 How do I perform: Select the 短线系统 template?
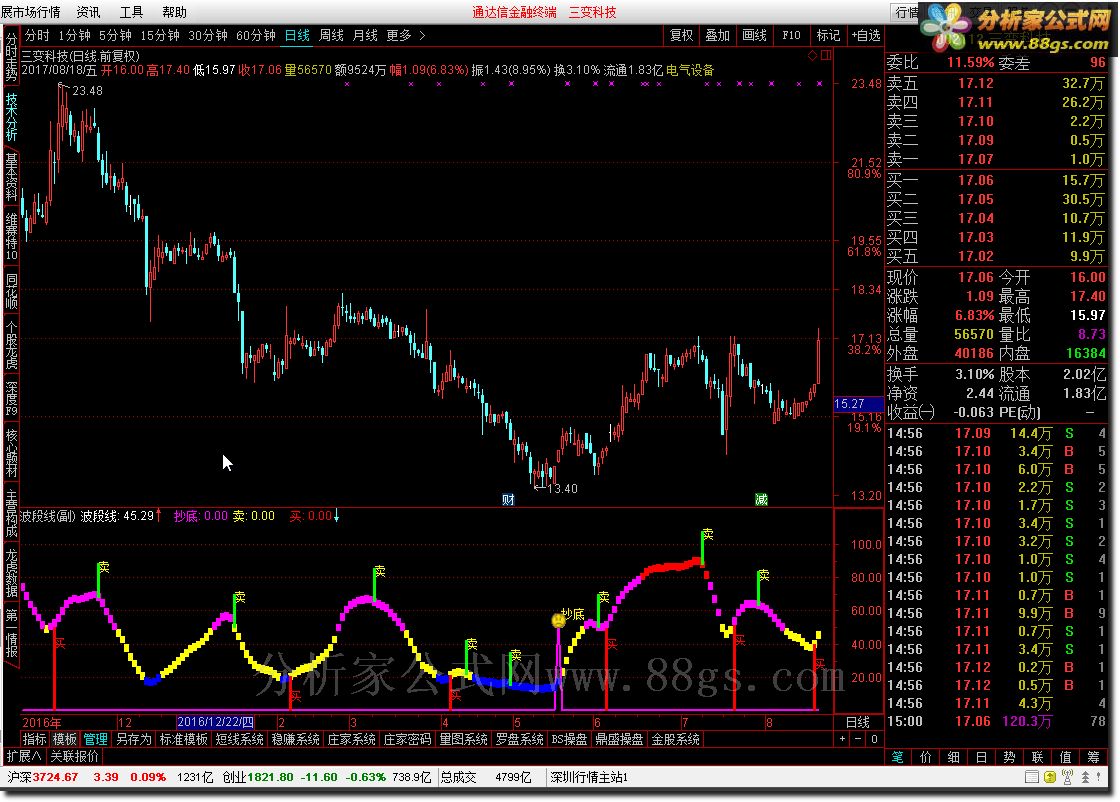(x=239, y=739)
